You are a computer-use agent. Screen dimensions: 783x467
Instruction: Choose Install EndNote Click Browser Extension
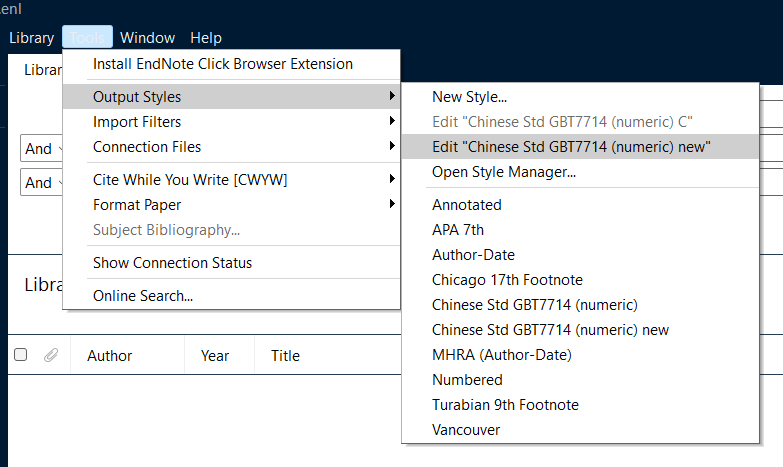pos(232,64)
